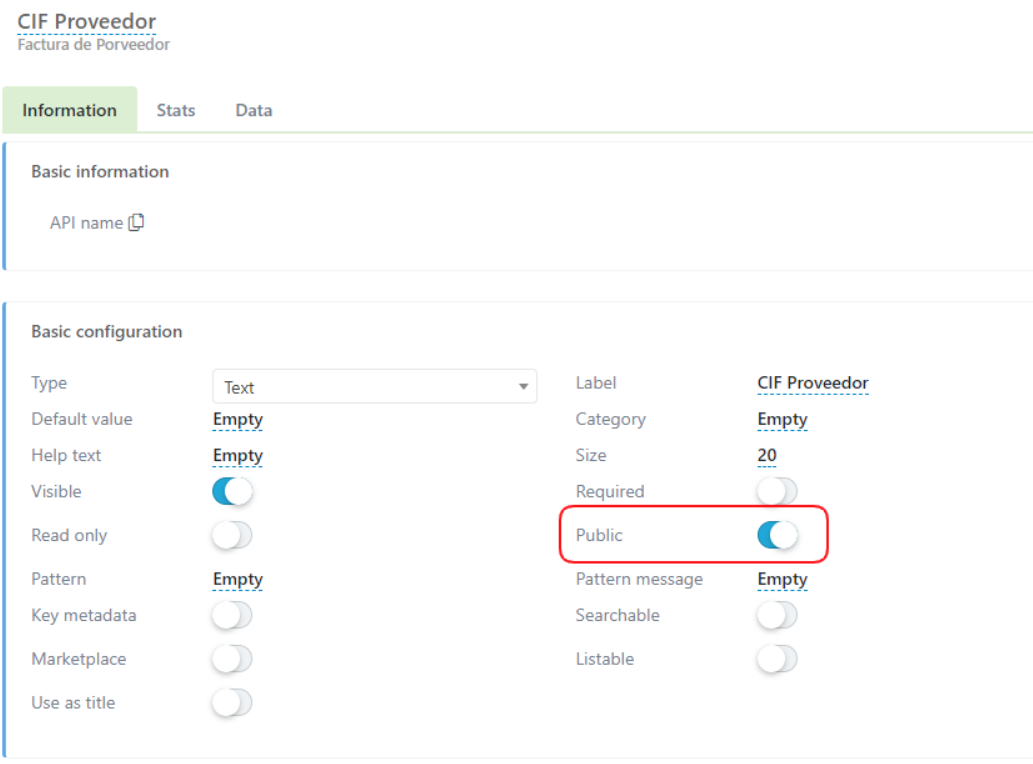Toggle the Listable switch on
This screenshot has width=1033, height=764.
click(x=777, y=660)
